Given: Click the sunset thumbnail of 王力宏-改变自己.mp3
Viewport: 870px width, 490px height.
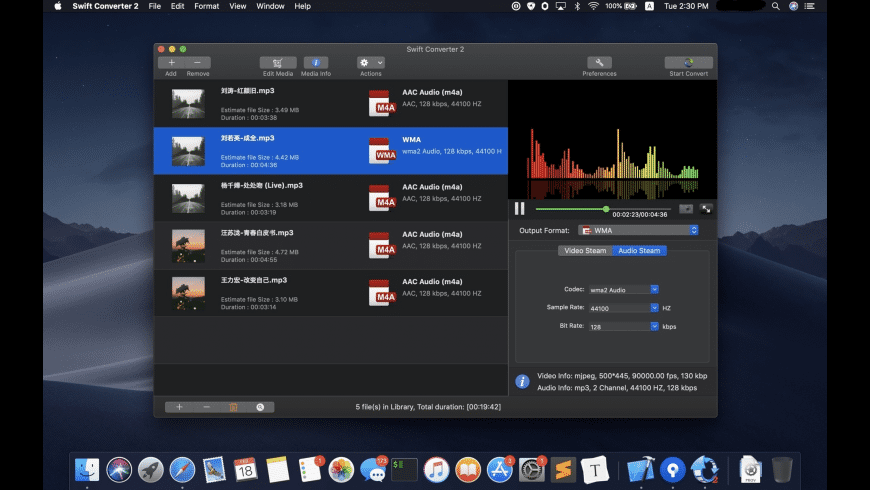Looking at the screenshot, I should (188, 293).
